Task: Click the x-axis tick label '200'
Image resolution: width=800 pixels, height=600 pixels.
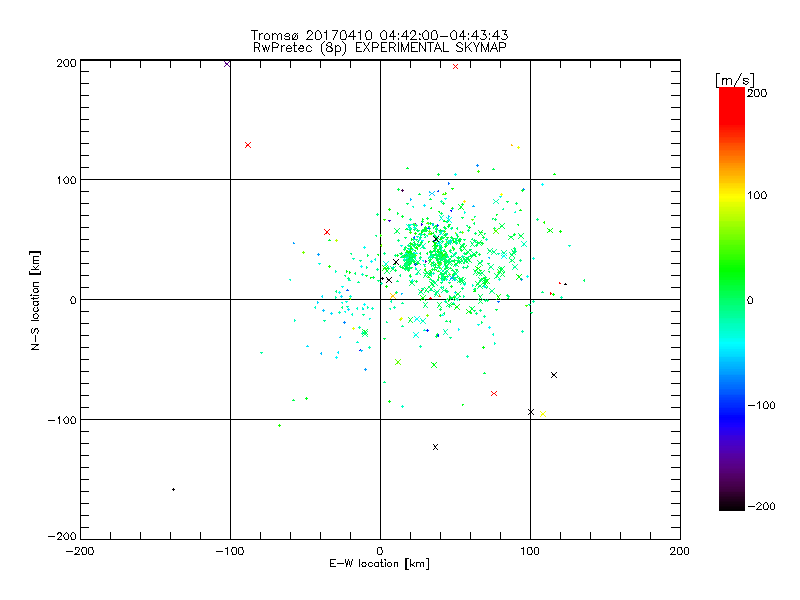Action: pyautogui.click(x=680, y=551)
